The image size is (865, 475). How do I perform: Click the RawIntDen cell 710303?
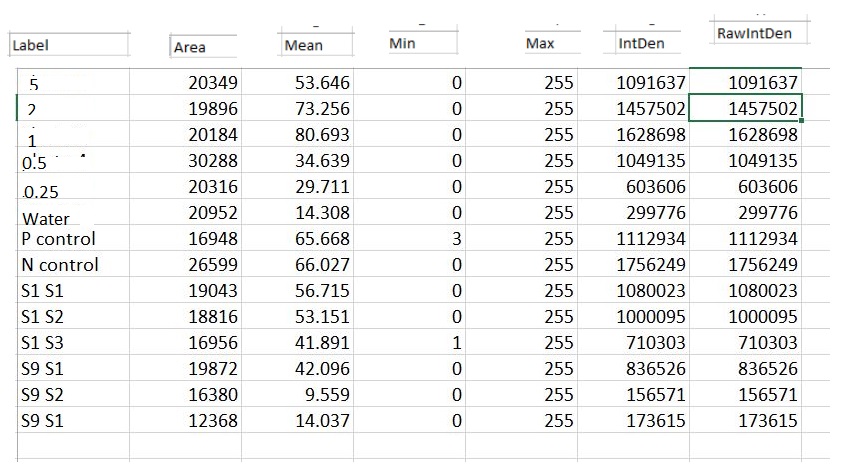point(761,343)
